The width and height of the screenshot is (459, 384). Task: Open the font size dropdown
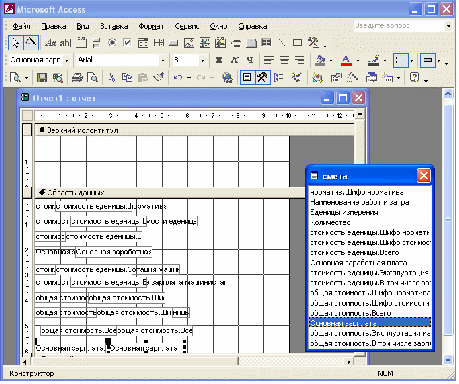tap(202, 60)
